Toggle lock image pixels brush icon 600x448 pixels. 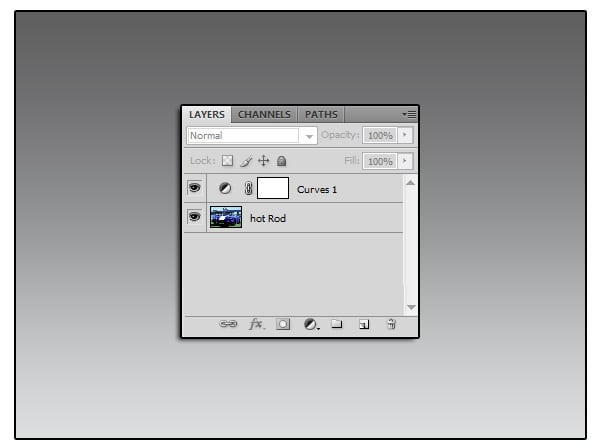click(245, 160)
